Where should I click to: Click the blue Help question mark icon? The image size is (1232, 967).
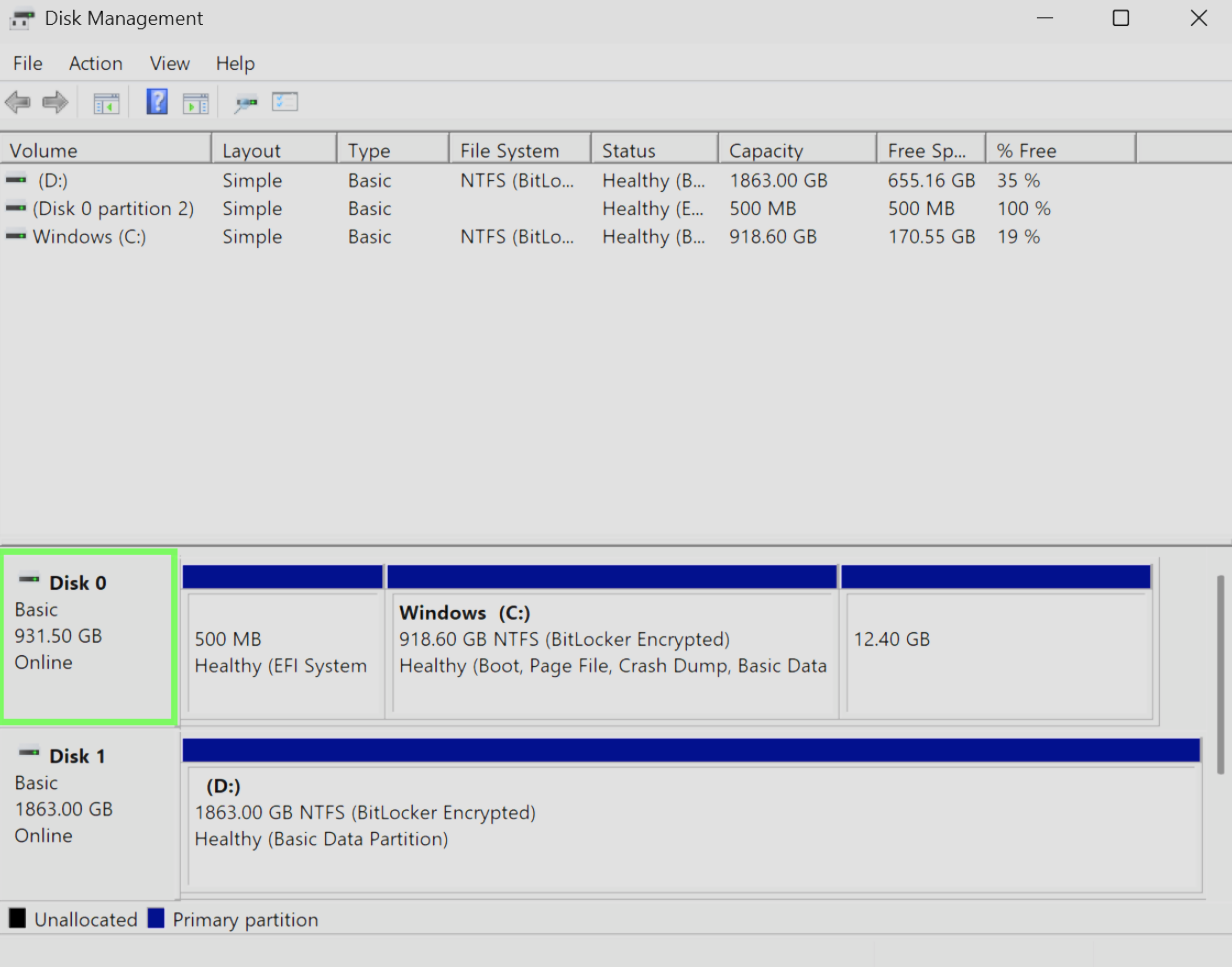click(157, 102)
